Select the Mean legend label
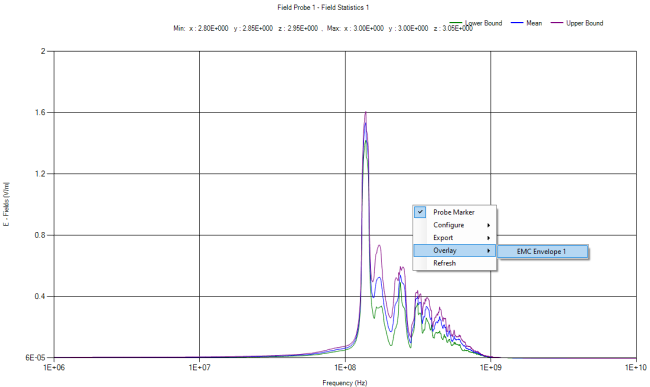This screenshot has width=650, height=387. pyautogui.click(x=534, y=23)
